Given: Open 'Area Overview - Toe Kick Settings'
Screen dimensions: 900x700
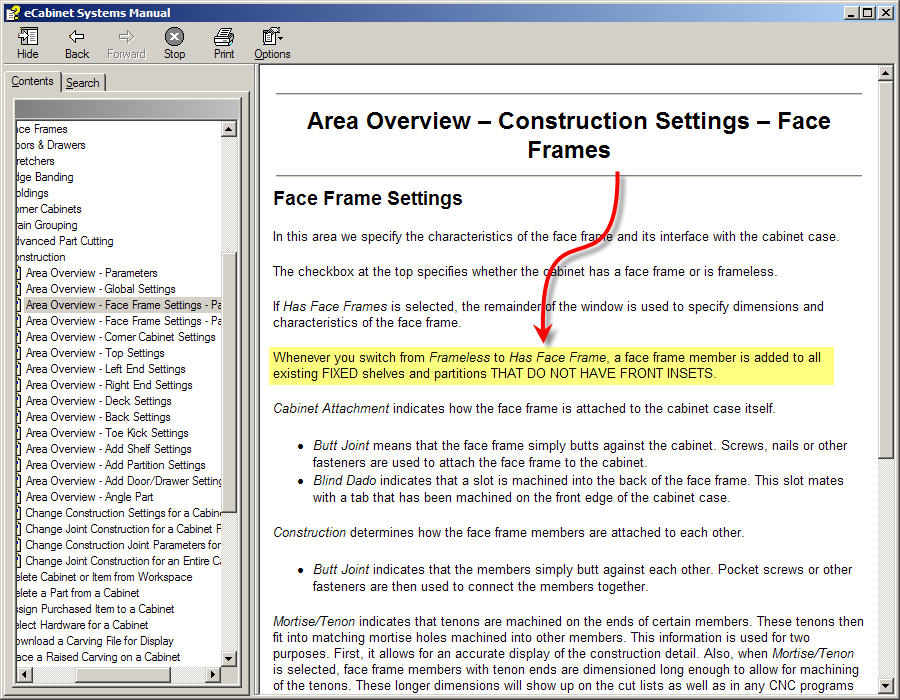Looking at the screenshot, I should tap(107, 434).
